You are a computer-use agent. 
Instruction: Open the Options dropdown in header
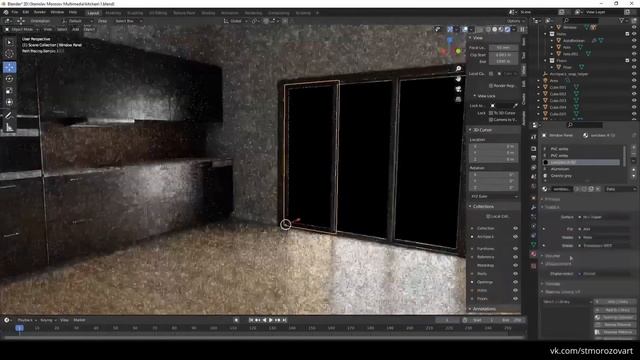(x=515, y=21)
